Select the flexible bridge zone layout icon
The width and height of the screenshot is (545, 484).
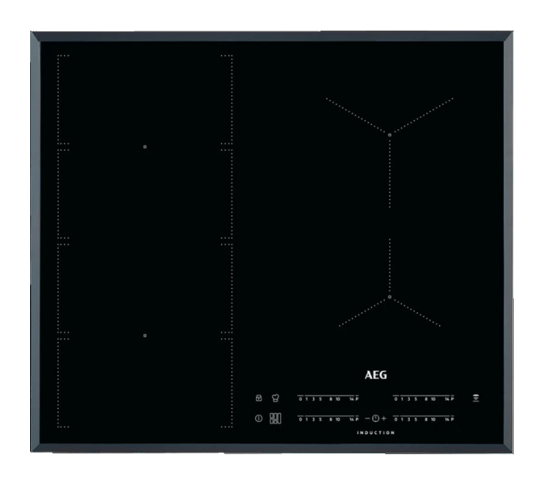(275, 419)
